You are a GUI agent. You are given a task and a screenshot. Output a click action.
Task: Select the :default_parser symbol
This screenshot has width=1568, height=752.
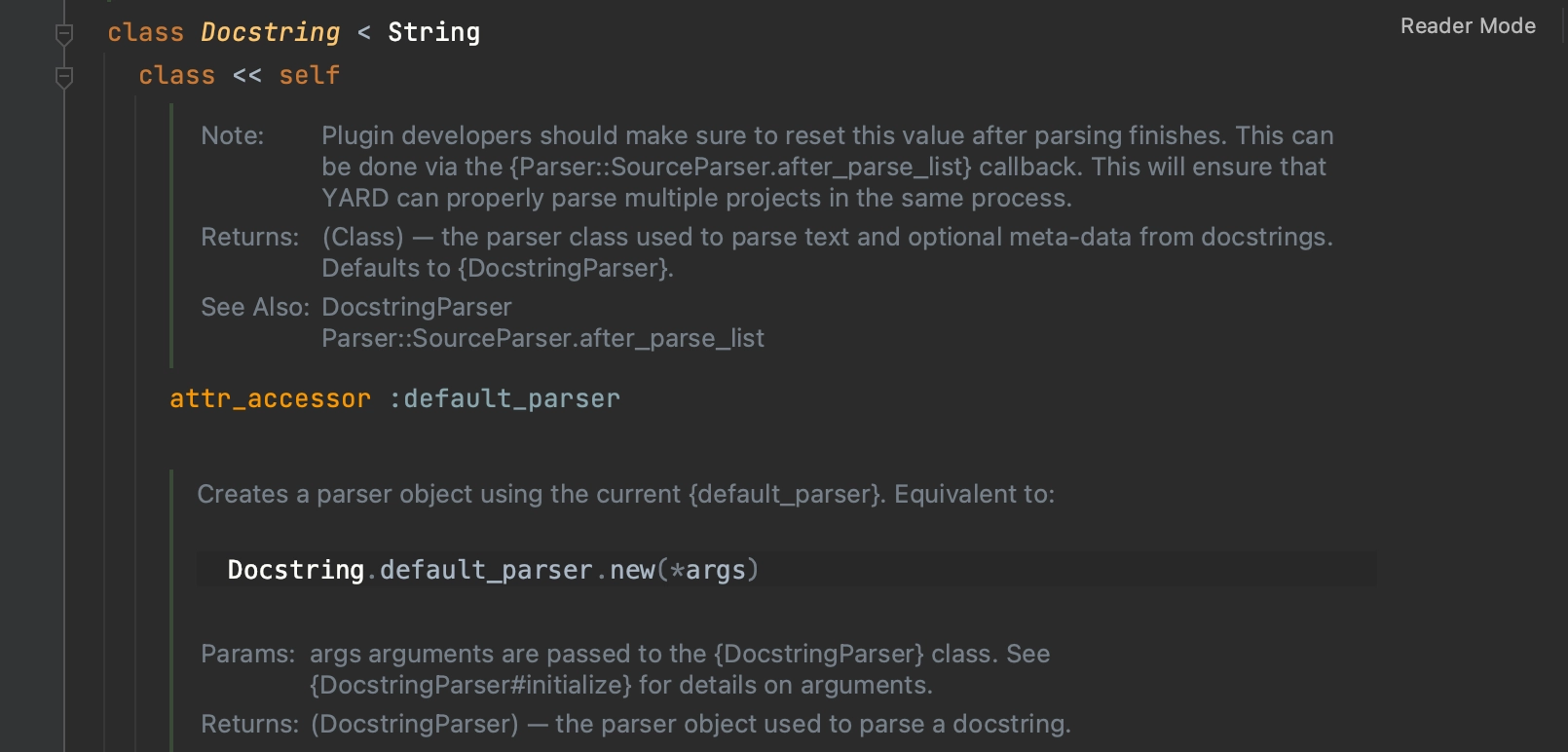tap(504, 398)
